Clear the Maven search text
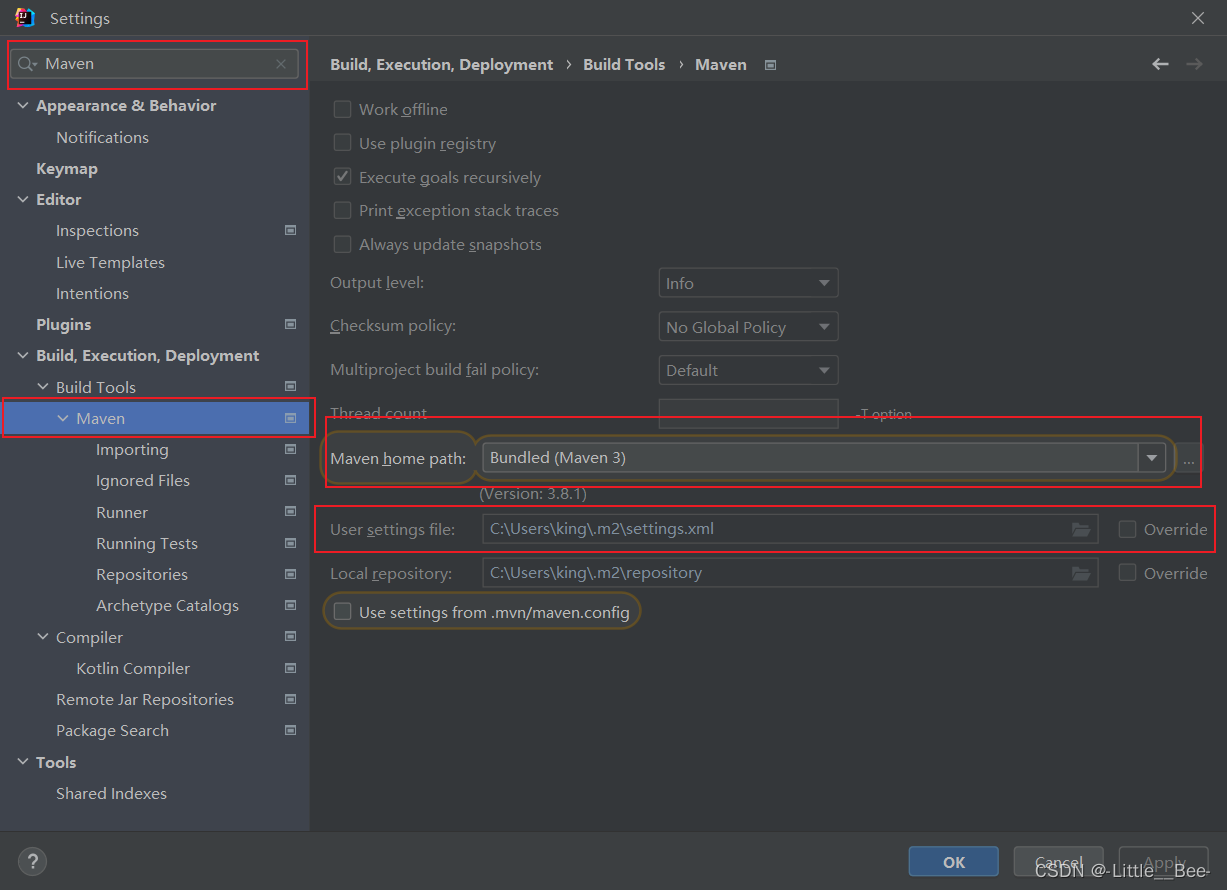Image resolution: width=1227 pixels, height=890 pixels. [281, 64]
